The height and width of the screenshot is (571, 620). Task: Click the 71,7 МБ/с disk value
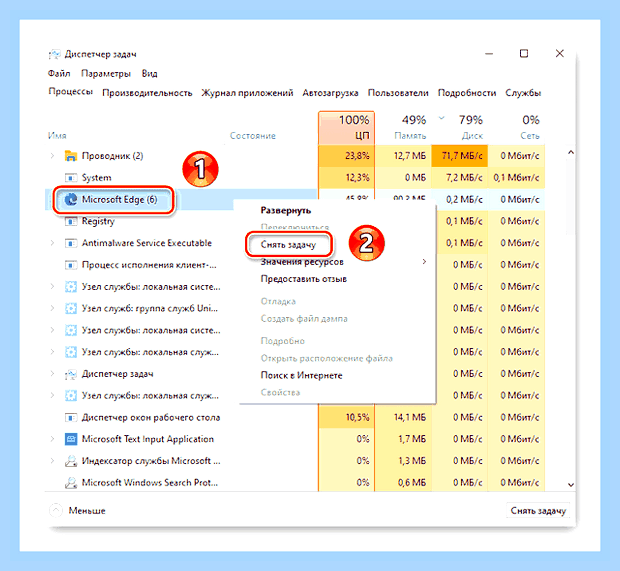click(462, 156)
